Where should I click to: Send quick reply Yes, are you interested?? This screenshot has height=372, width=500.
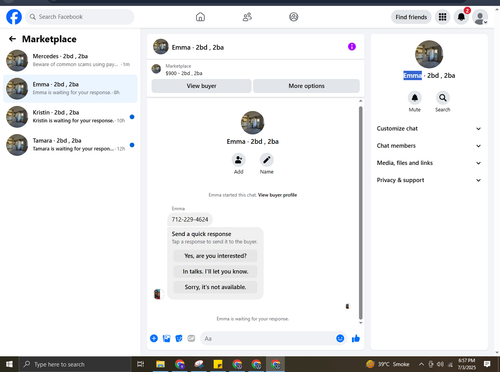(215, 256)
